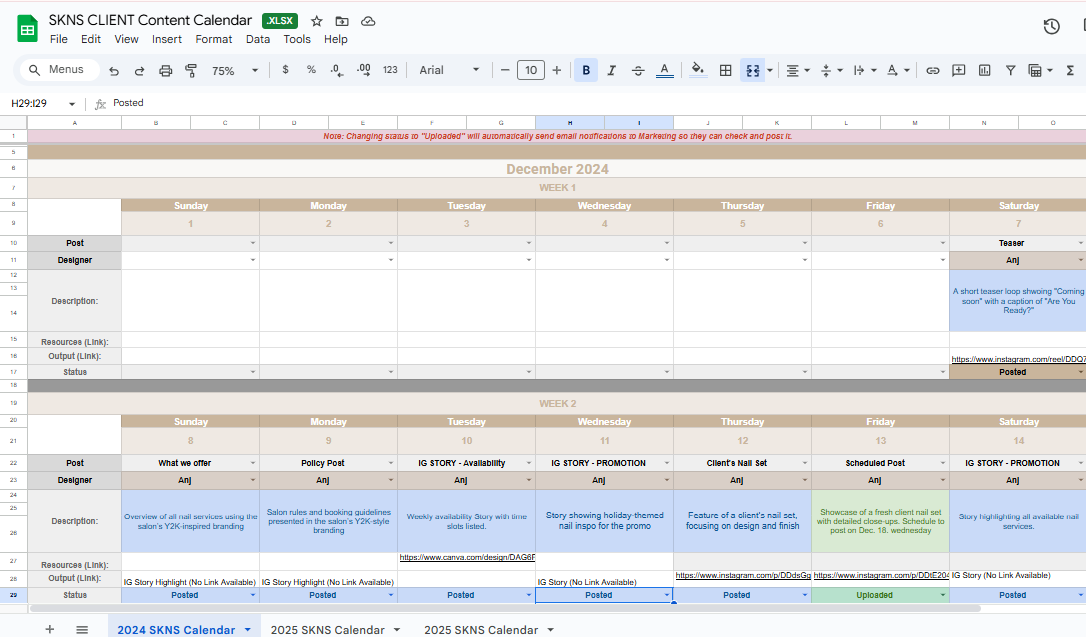
Task: Toggle bold formatting
Action: (x=586, y=70)
